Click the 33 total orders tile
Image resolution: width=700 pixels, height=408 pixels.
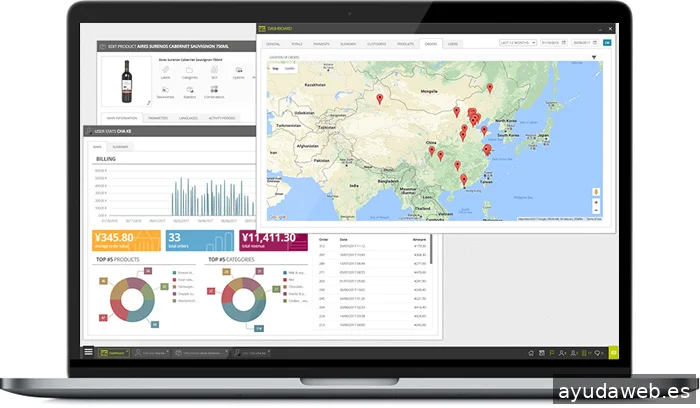point(200,240)
